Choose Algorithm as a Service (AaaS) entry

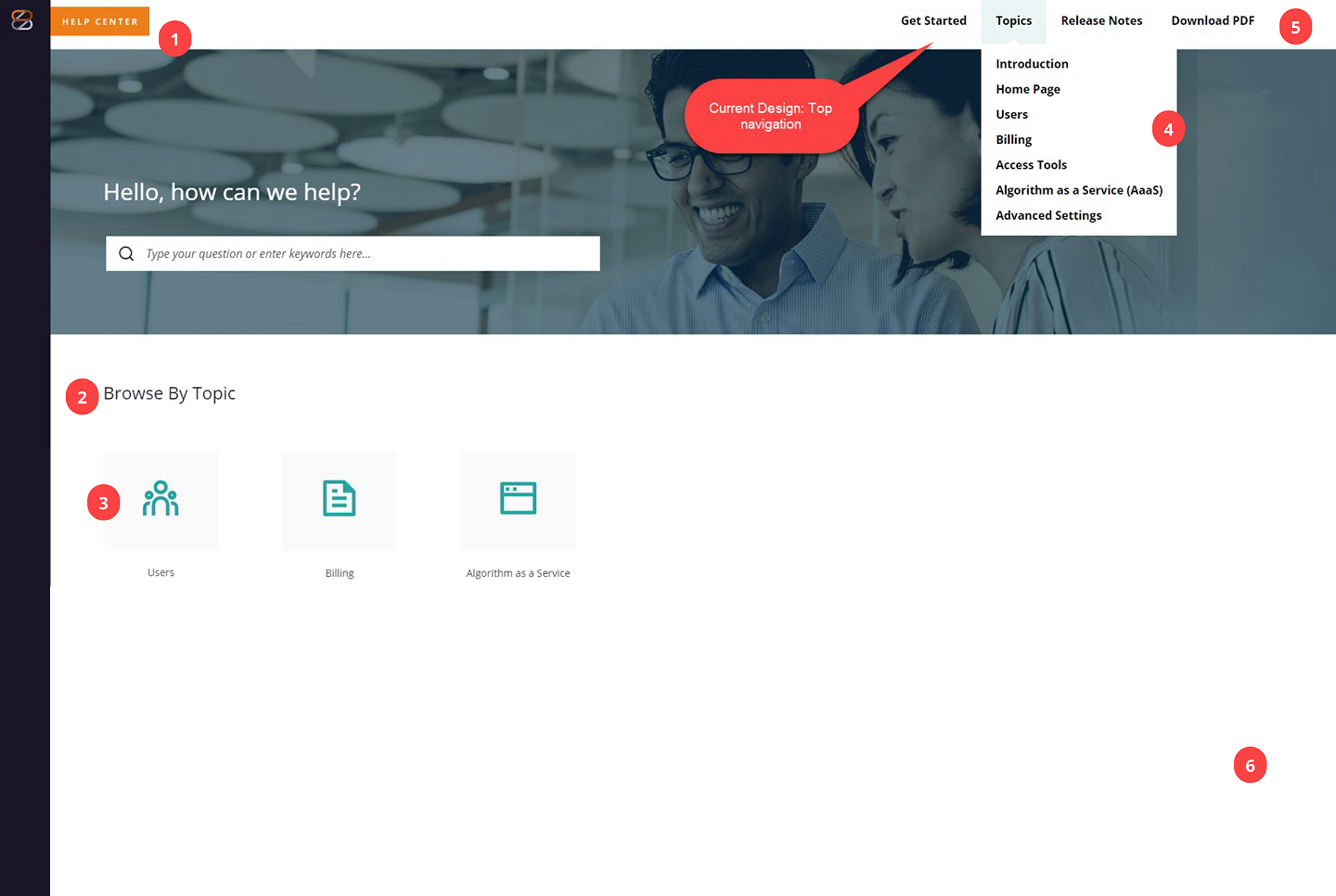click(1079, 190)
